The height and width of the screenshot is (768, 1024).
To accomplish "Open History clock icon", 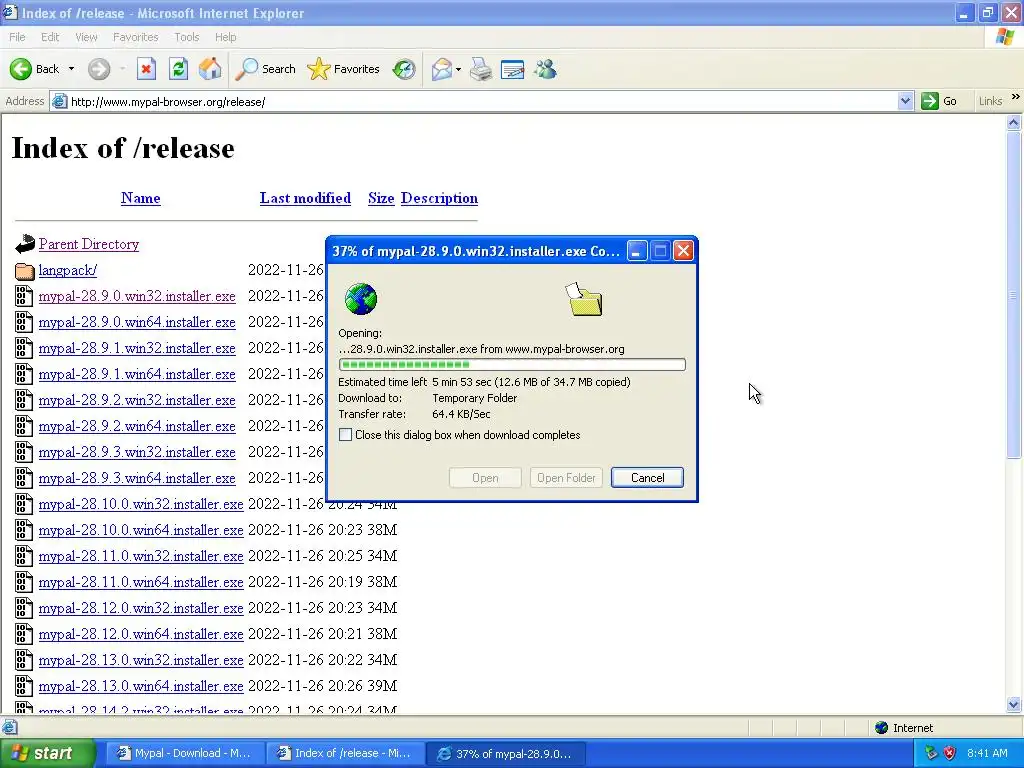I will tap(404, 69).
